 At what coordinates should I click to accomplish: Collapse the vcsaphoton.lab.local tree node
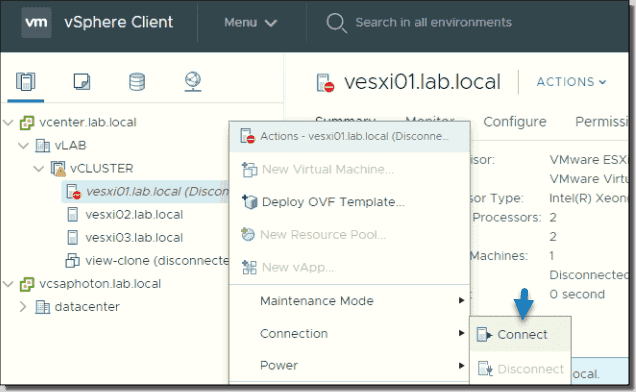(x=8, y=284)
